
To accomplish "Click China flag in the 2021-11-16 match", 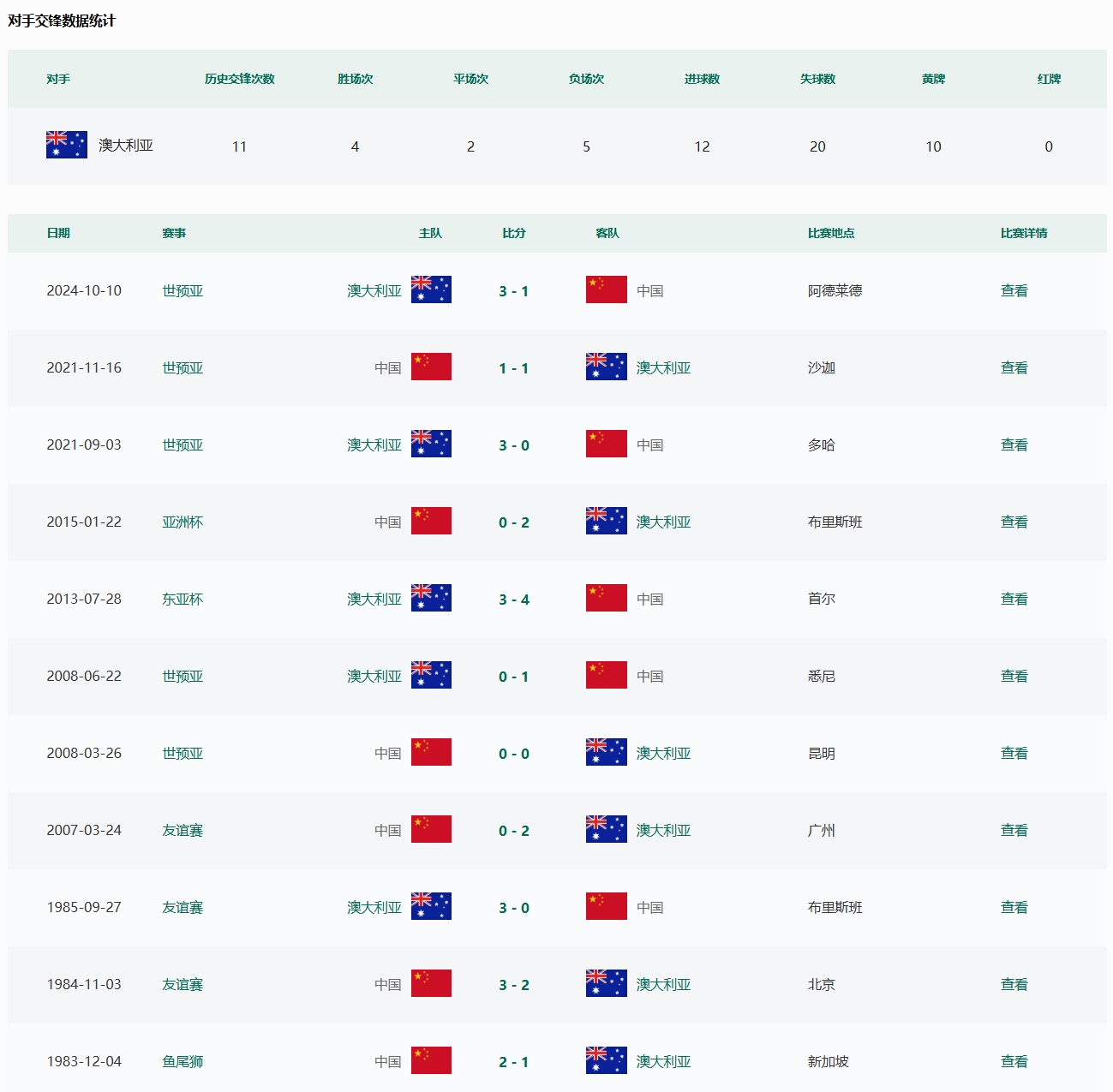I will [x=431, y=367].
